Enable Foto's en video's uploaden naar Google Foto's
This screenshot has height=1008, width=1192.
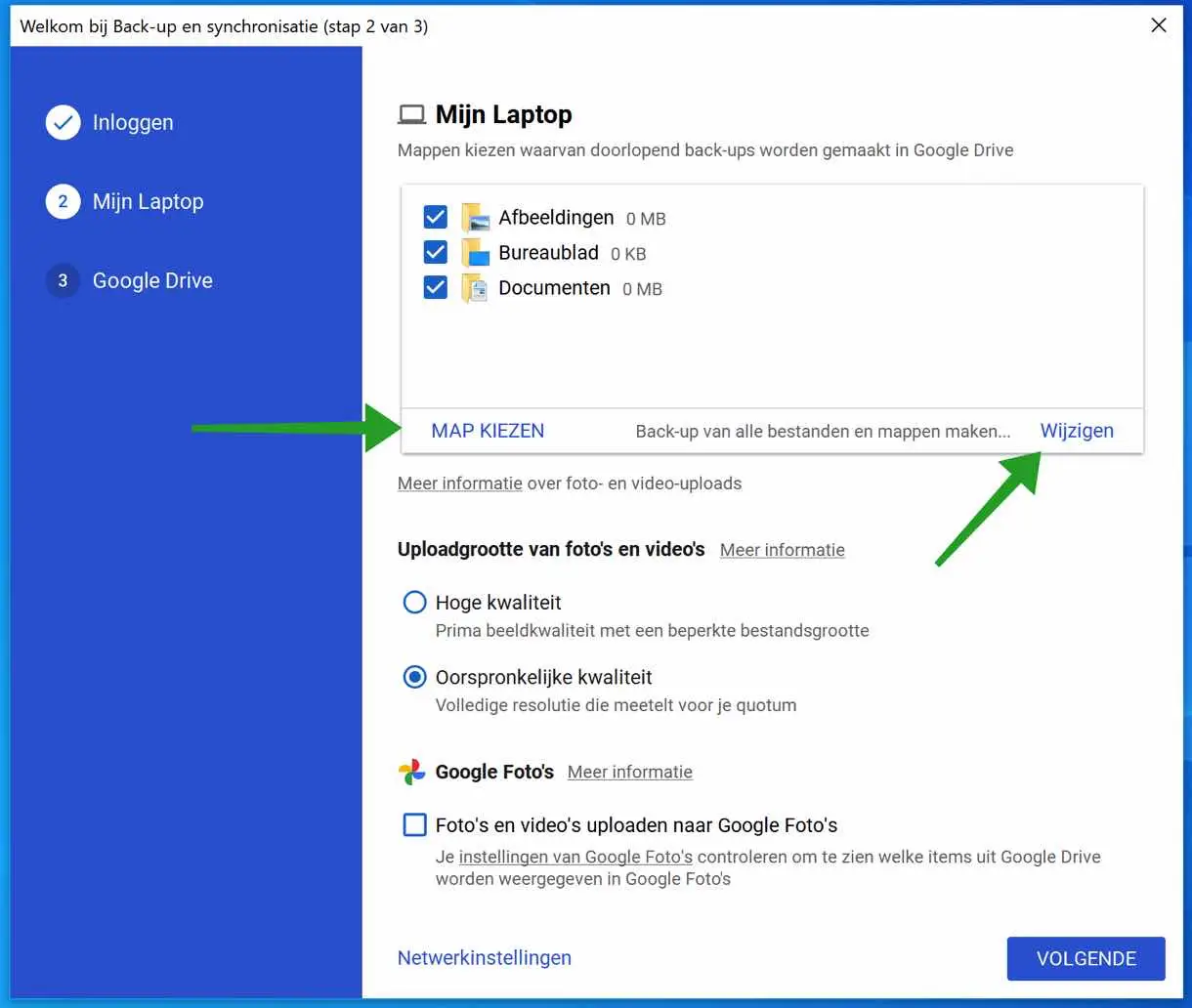pyautogui.click(x=414, y=824)
